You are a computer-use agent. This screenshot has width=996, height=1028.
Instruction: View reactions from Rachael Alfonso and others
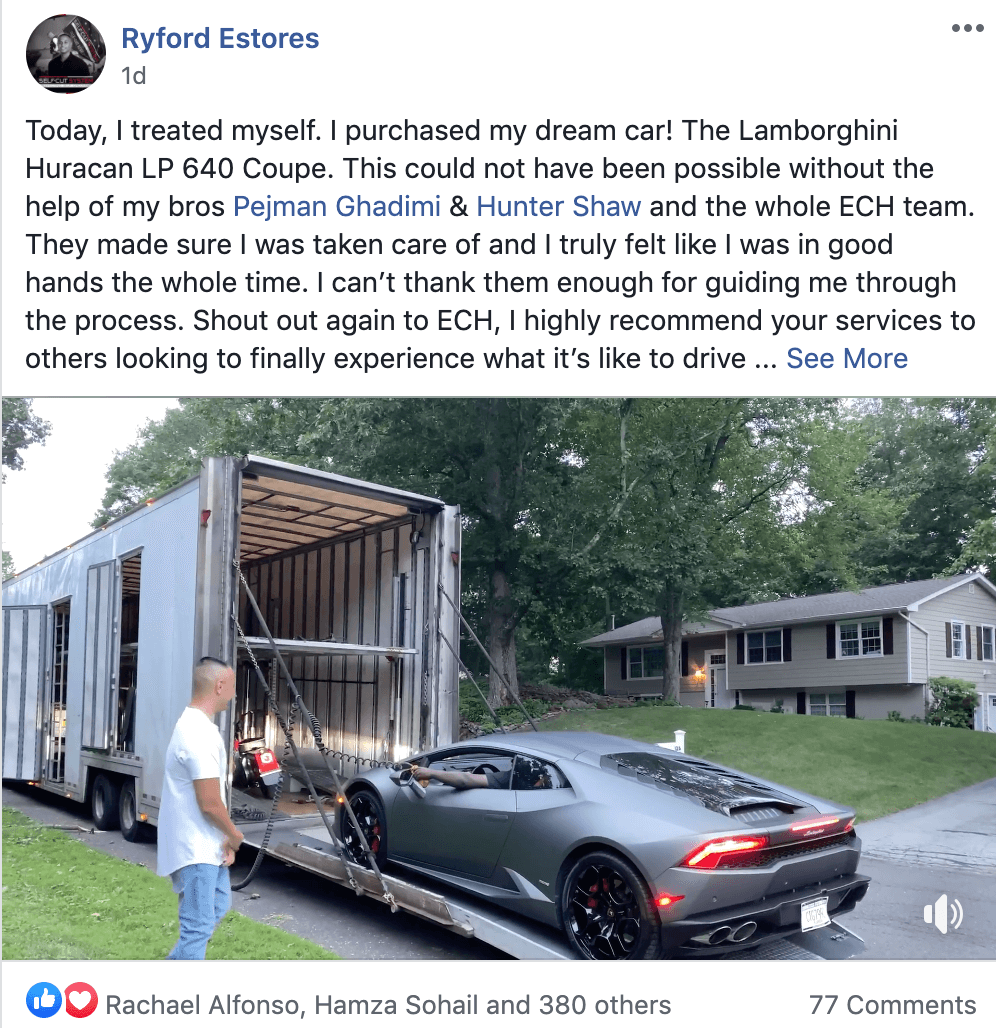point(388,1004)
